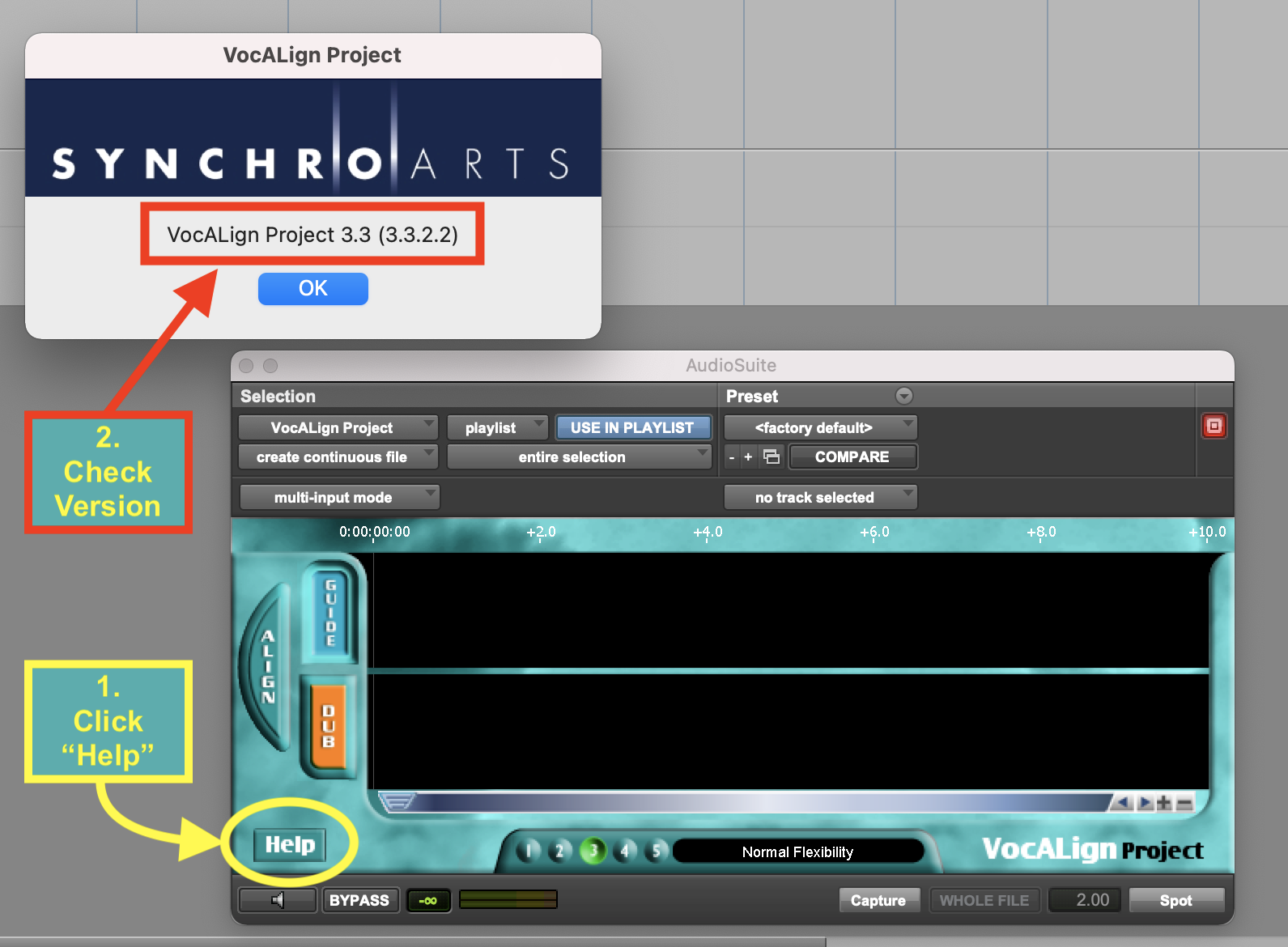Click the 2.00 handle length field

tap(1085, 900)
